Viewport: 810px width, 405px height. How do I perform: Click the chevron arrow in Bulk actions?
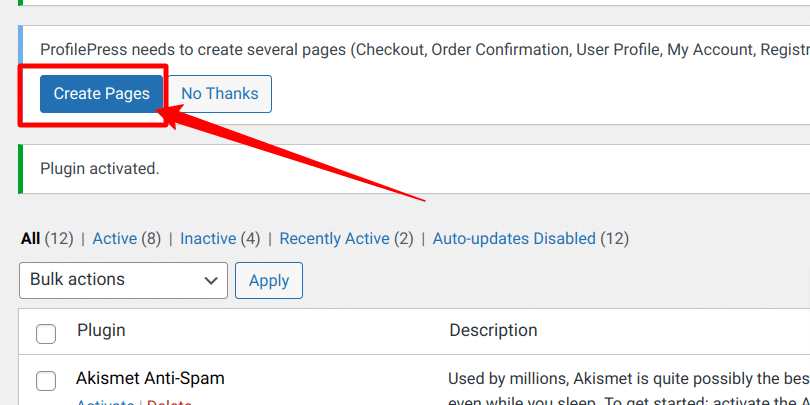click(x=210, y=281)
